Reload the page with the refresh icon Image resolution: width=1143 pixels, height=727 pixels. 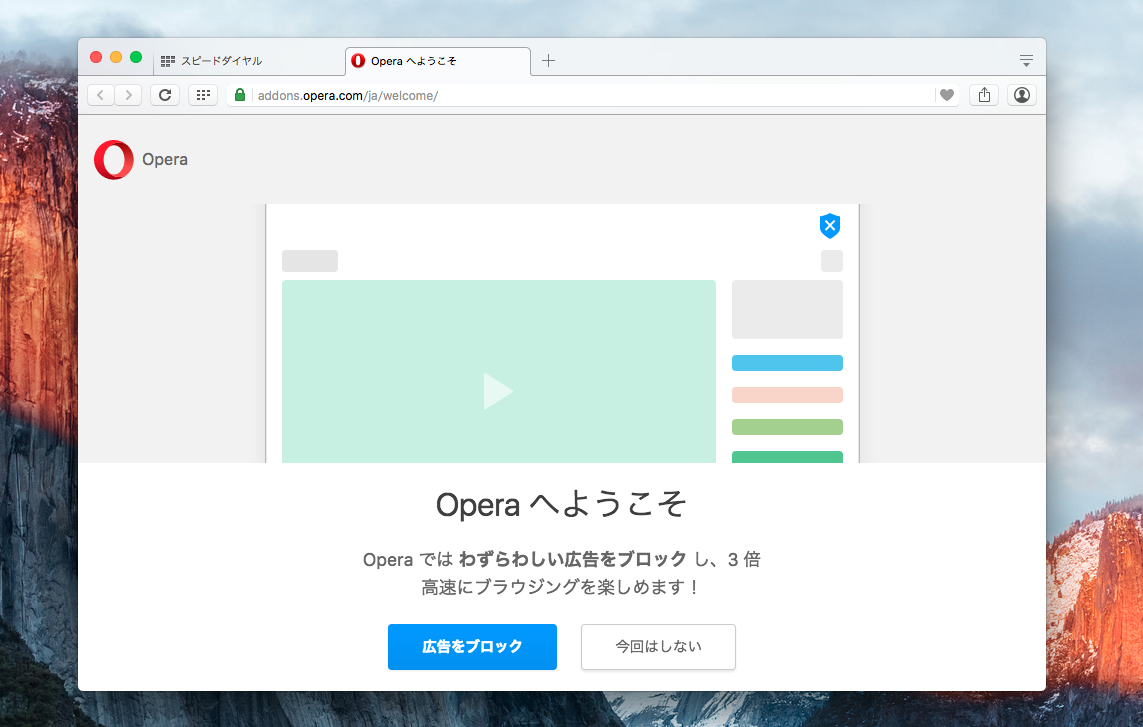pyautogui.click(x=165, y=95)
